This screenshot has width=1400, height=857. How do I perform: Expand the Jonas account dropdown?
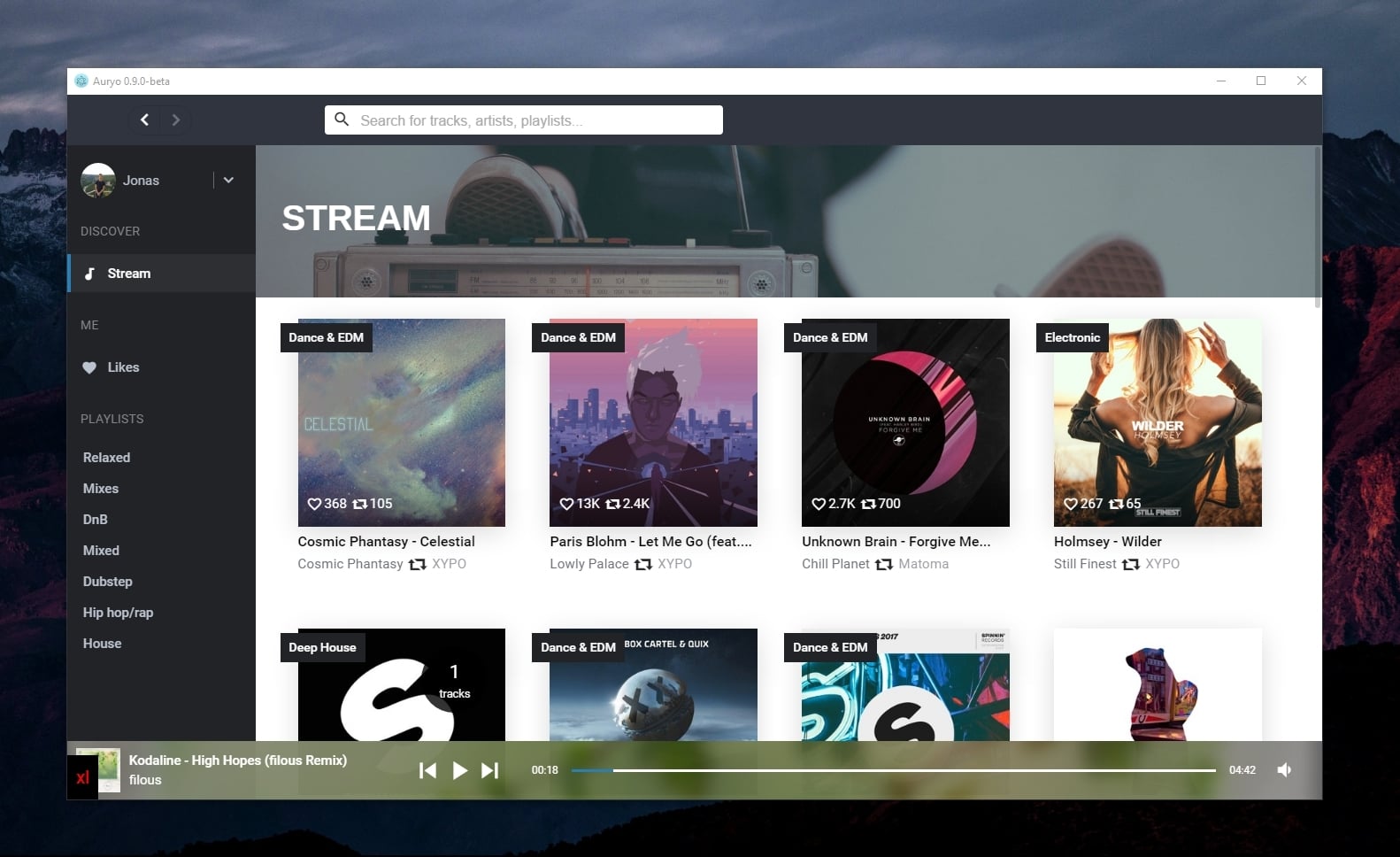[228, 180]
